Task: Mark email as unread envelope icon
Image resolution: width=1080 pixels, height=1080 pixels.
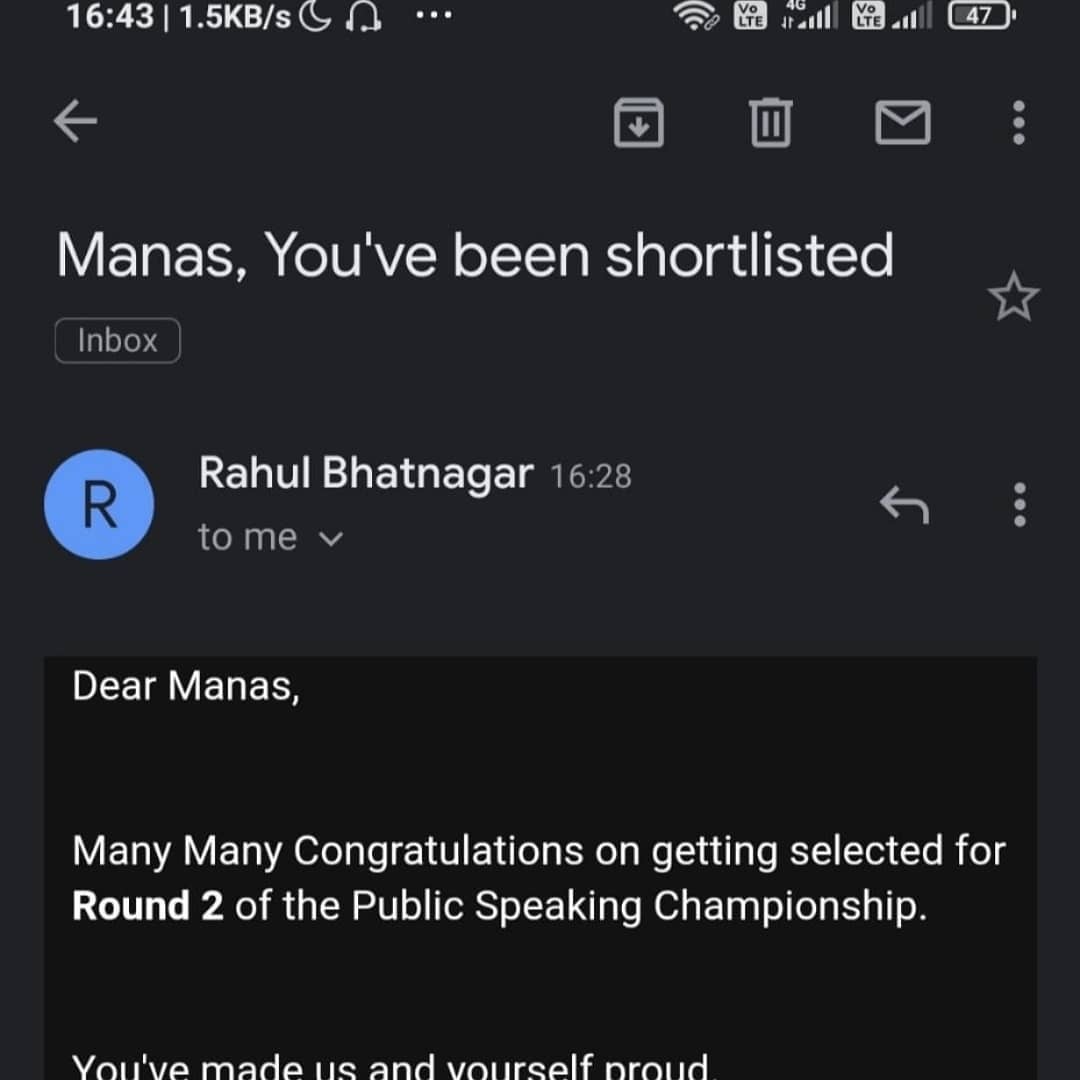Action: pos(903,122)
